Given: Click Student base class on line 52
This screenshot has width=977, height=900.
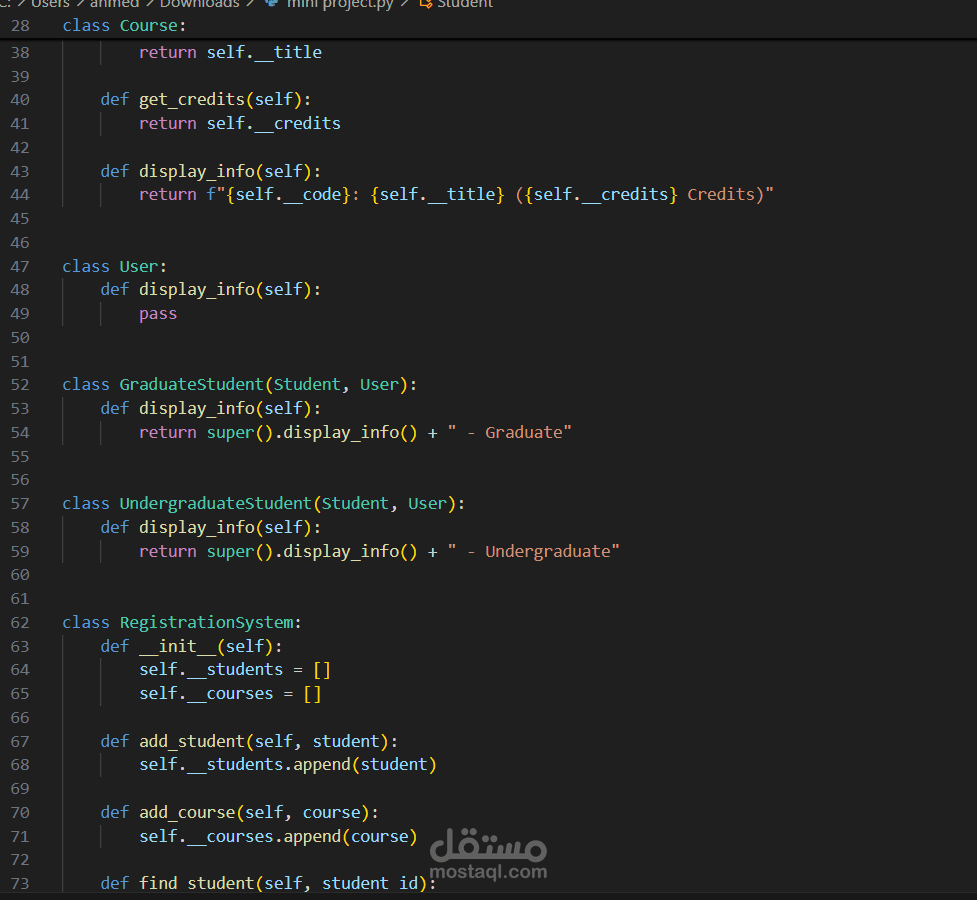Looking at the screenshot, I should tap(307, 385).
